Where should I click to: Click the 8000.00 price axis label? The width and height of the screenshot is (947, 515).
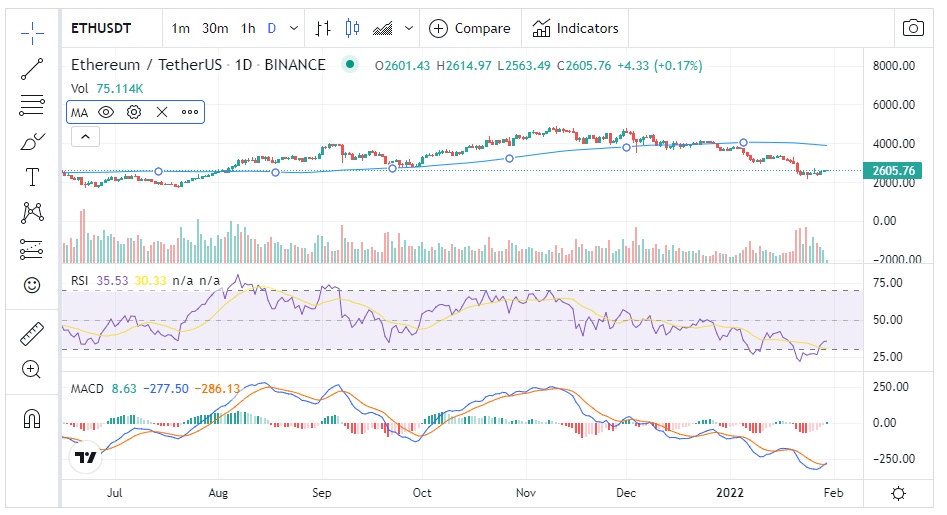[x=893, y=66]
